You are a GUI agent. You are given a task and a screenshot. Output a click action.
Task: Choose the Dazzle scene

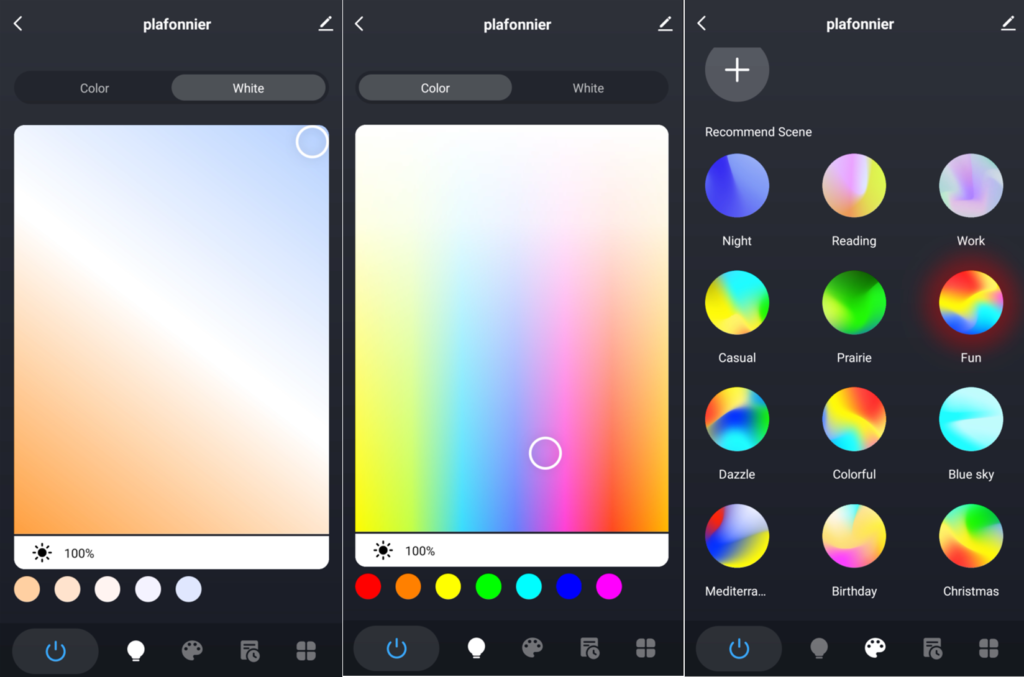click(x=737, y=419)
